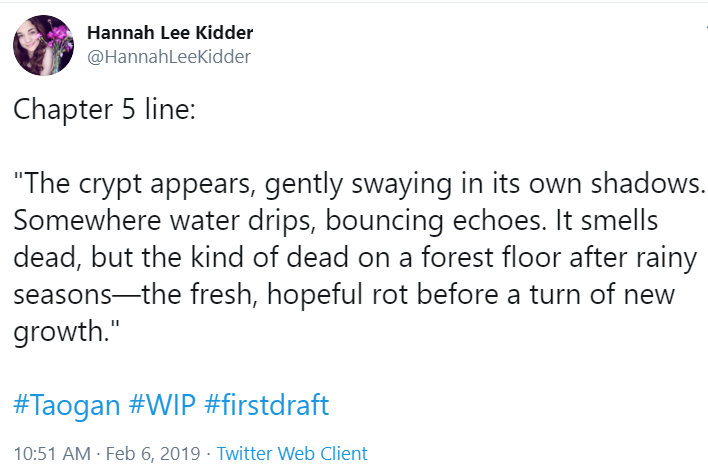The height and width of the screenshot is (475, 708).
Task: Click the "Chapter 5 line:" text
Action: (104, 109)
